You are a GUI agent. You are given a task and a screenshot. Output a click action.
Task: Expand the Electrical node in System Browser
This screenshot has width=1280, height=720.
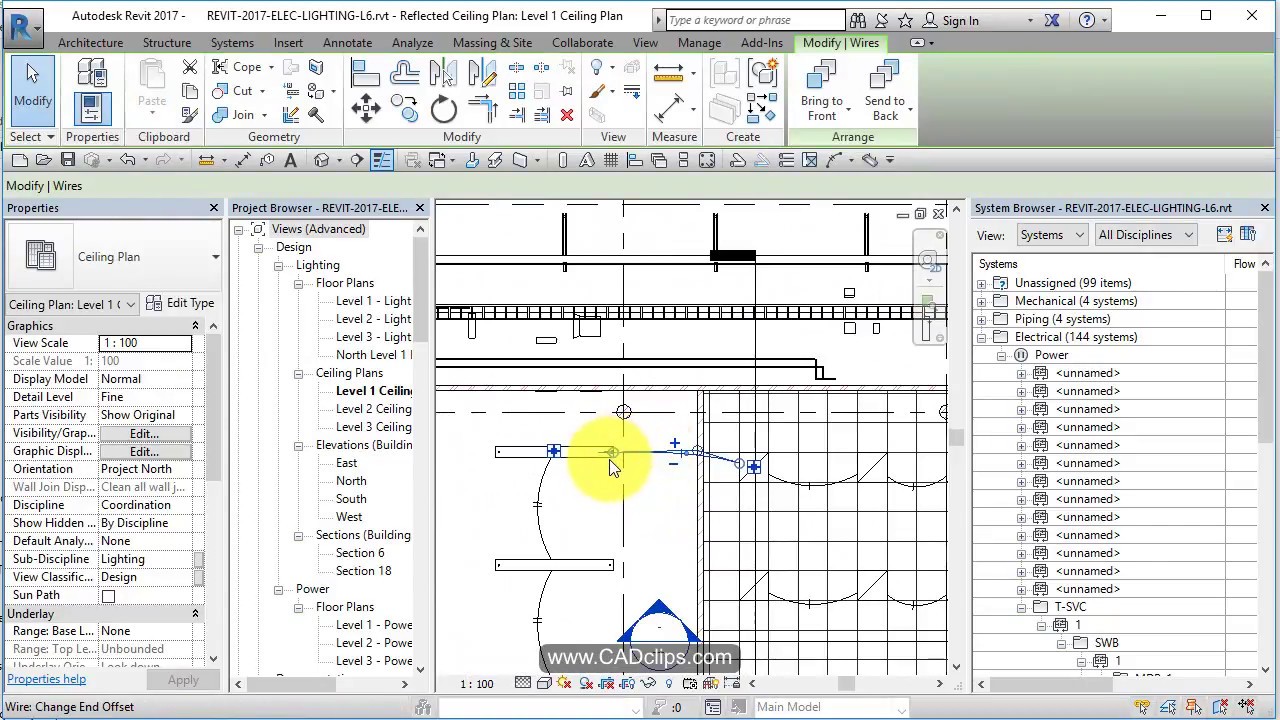[983, 337]
